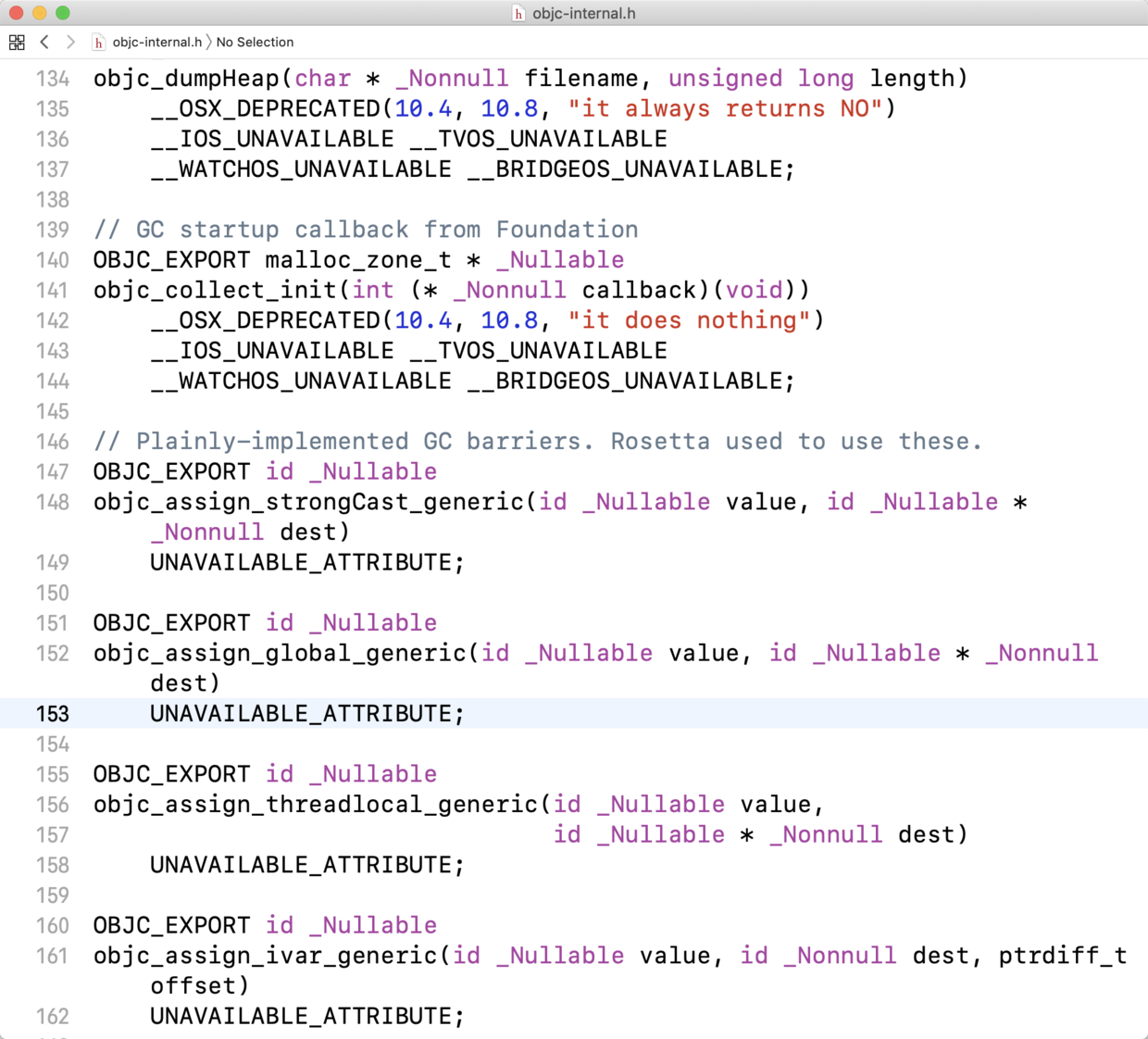Click objc_assign_threadlocal_generic function name
The width and height of the screenshot is (1148, 1039).
coord(315,805)
